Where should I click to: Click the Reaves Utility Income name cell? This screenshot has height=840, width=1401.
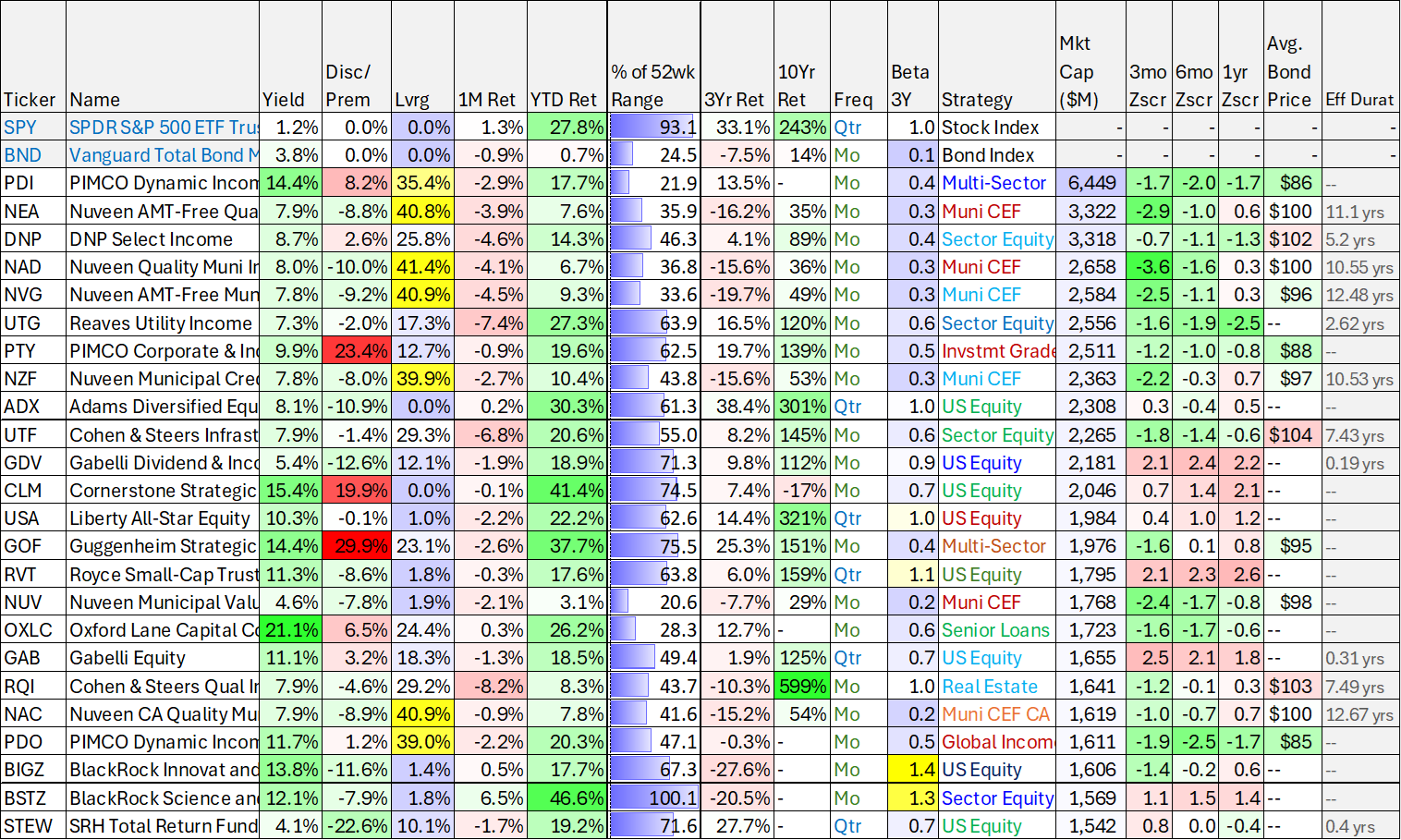163,323
